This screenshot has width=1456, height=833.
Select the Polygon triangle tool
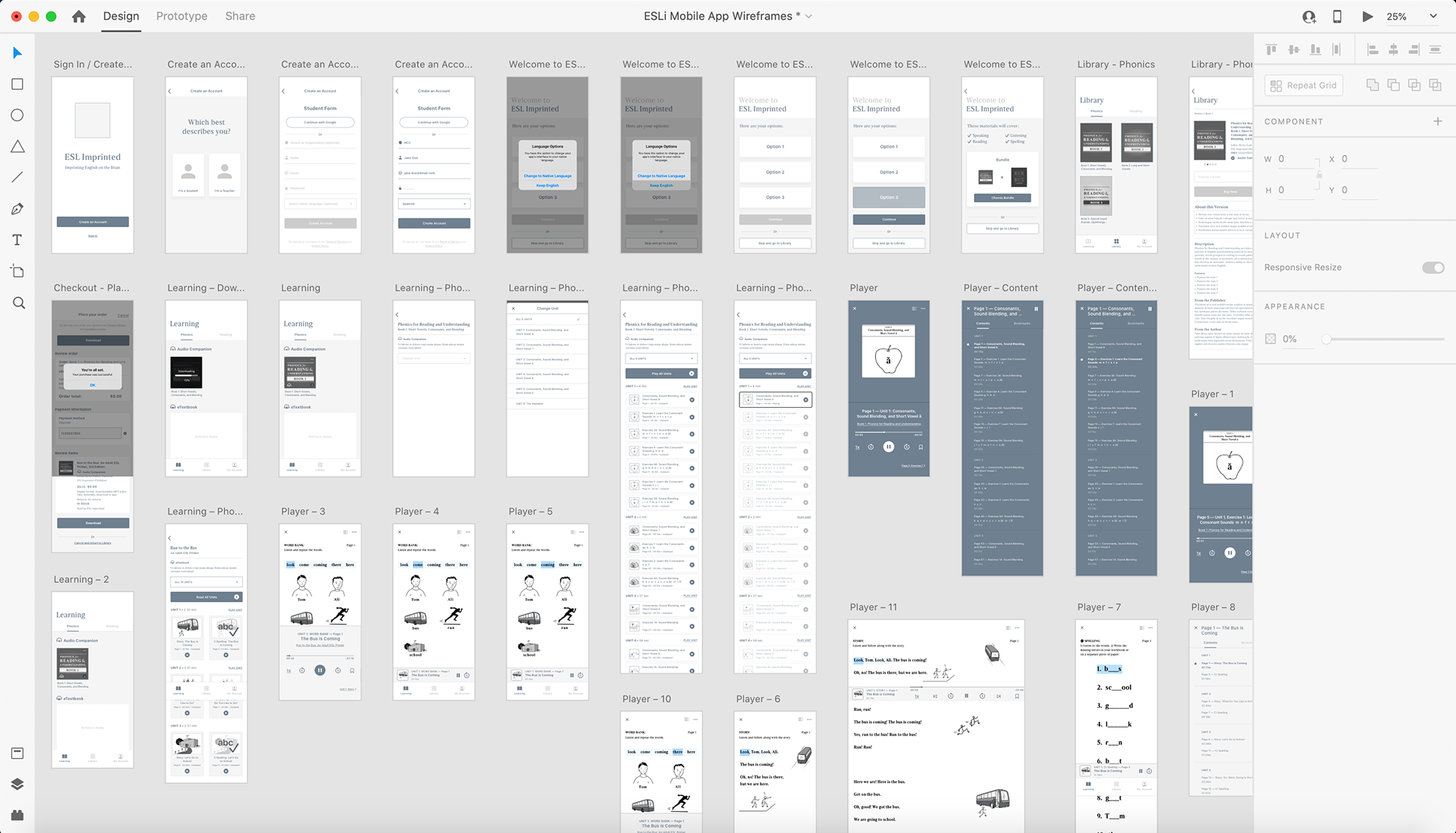[17, 146]
